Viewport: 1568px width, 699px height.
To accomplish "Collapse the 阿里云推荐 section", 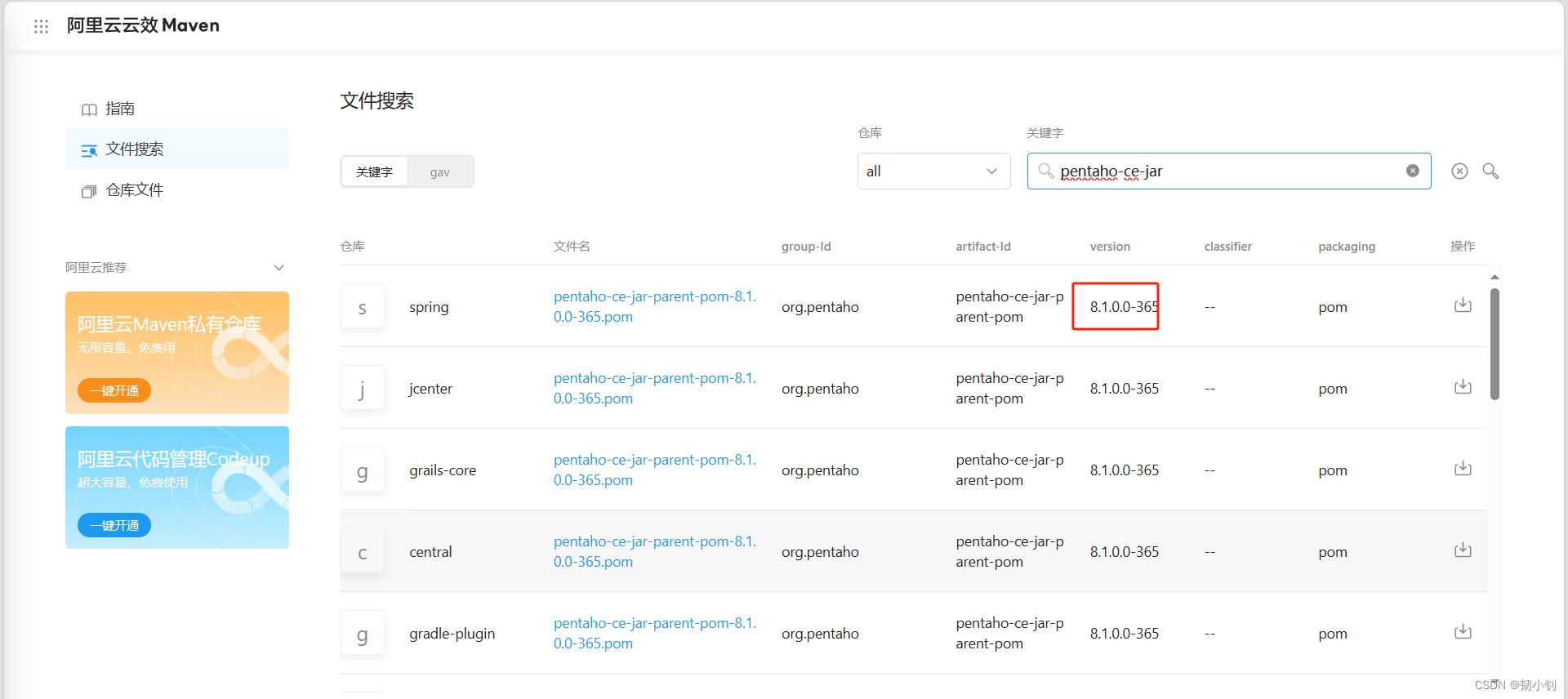I will tap(278, 268).
